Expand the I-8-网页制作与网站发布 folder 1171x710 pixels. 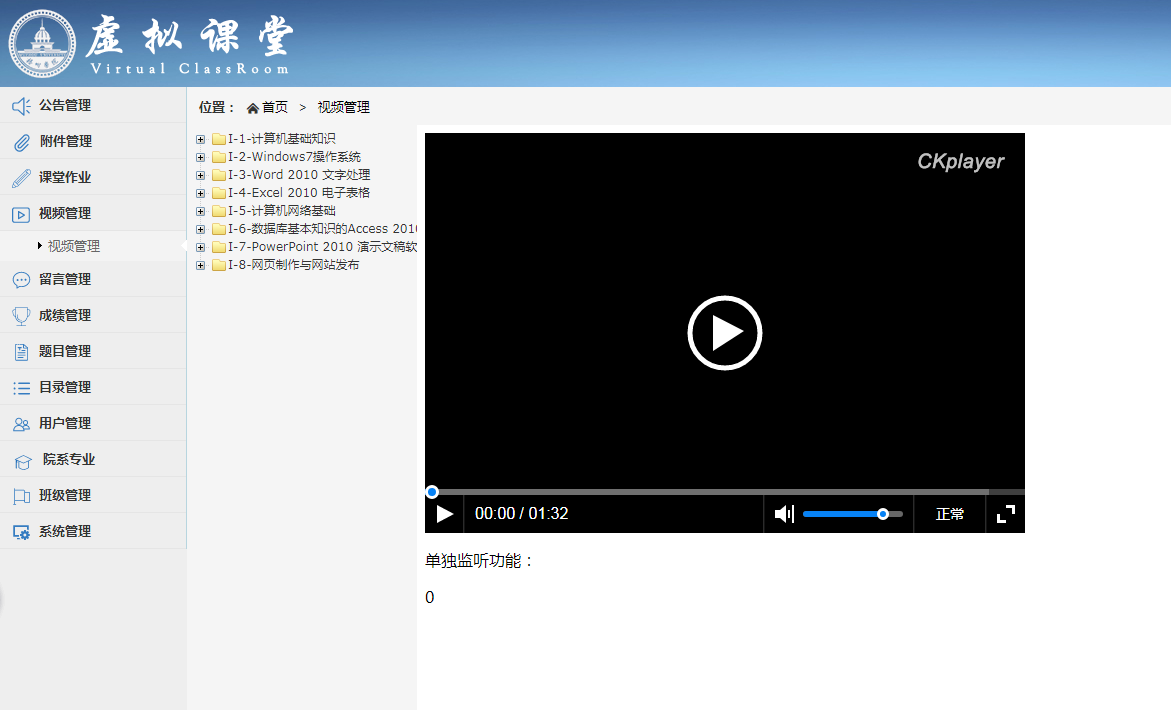tap(201, 265)
